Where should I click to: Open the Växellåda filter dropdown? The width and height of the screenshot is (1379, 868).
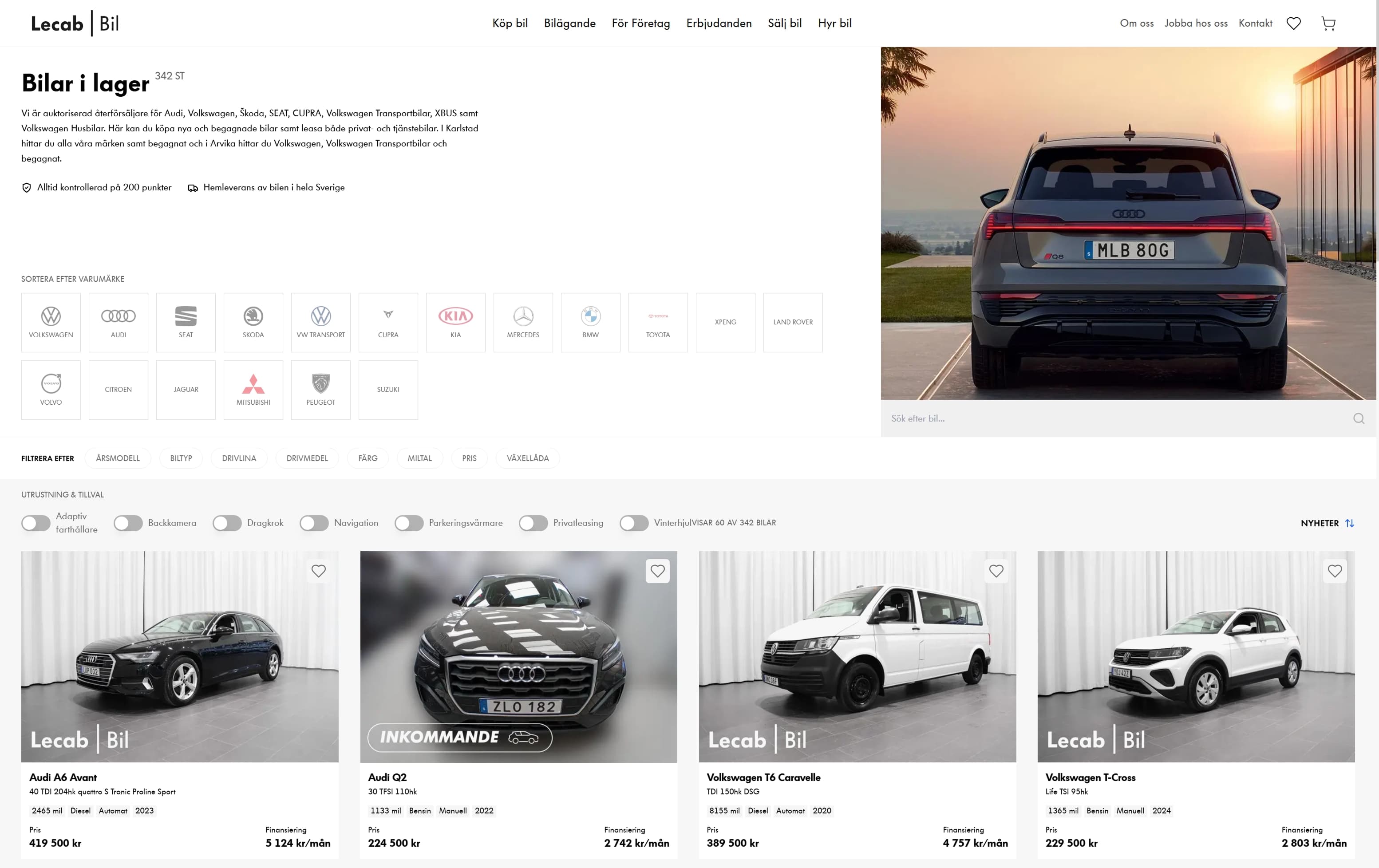point(528,458)
